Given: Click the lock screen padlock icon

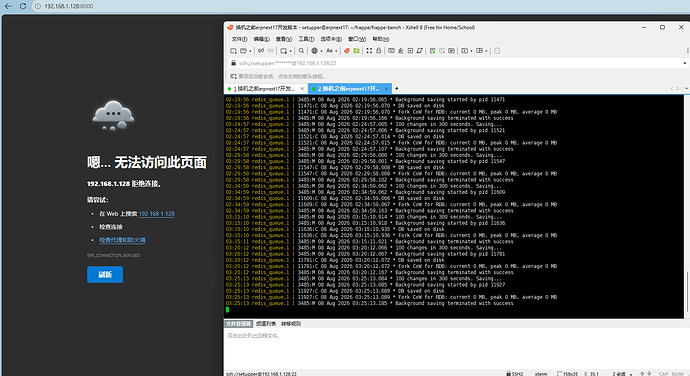Looking at the screenshot, I should [x=378, y=51].
